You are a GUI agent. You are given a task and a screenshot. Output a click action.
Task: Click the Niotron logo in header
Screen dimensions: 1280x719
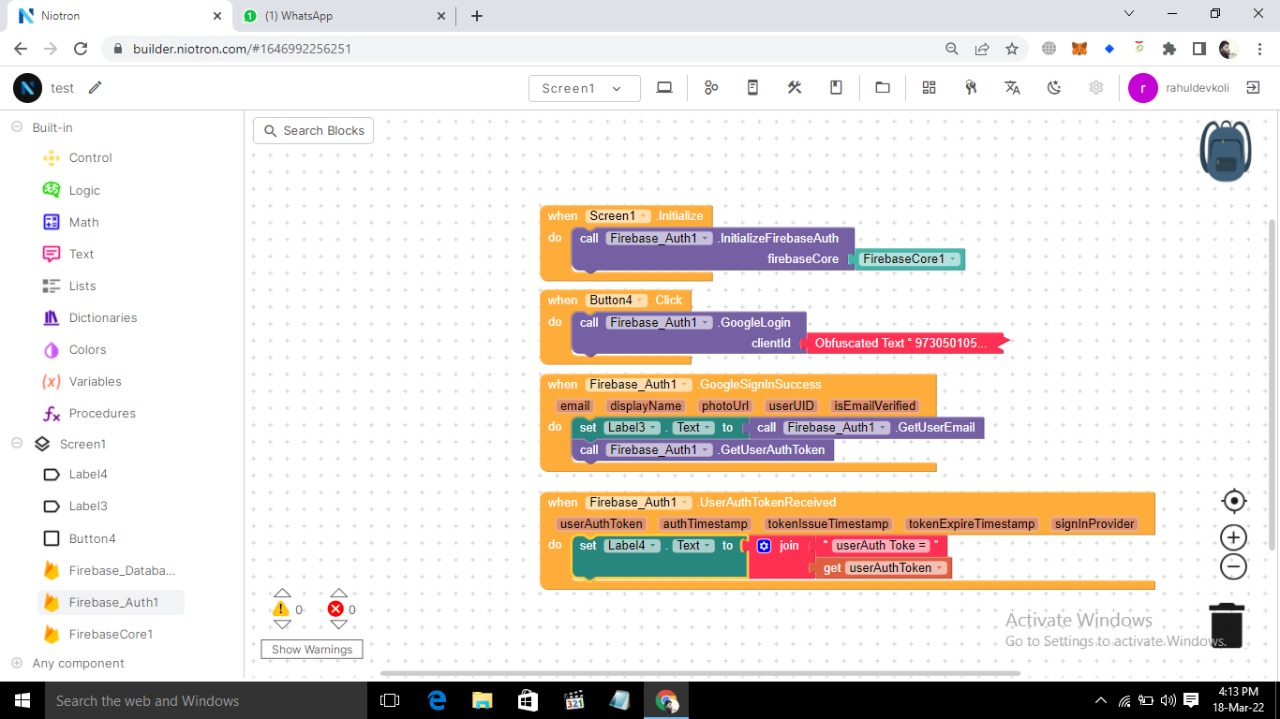click(27, 88)
